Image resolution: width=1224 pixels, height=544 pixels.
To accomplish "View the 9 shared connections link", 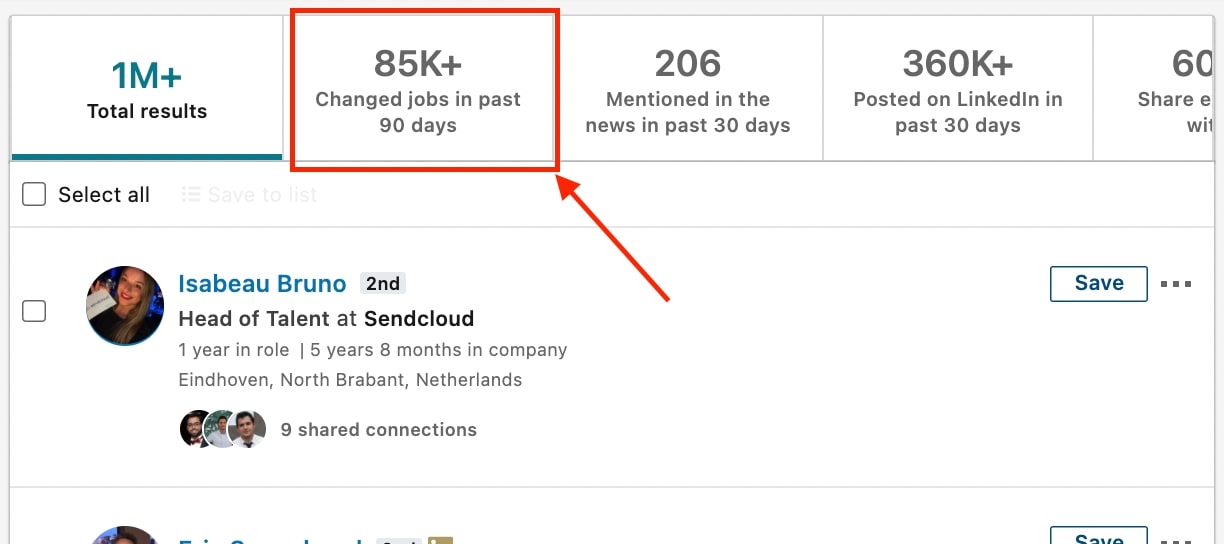I will (379, 430).
